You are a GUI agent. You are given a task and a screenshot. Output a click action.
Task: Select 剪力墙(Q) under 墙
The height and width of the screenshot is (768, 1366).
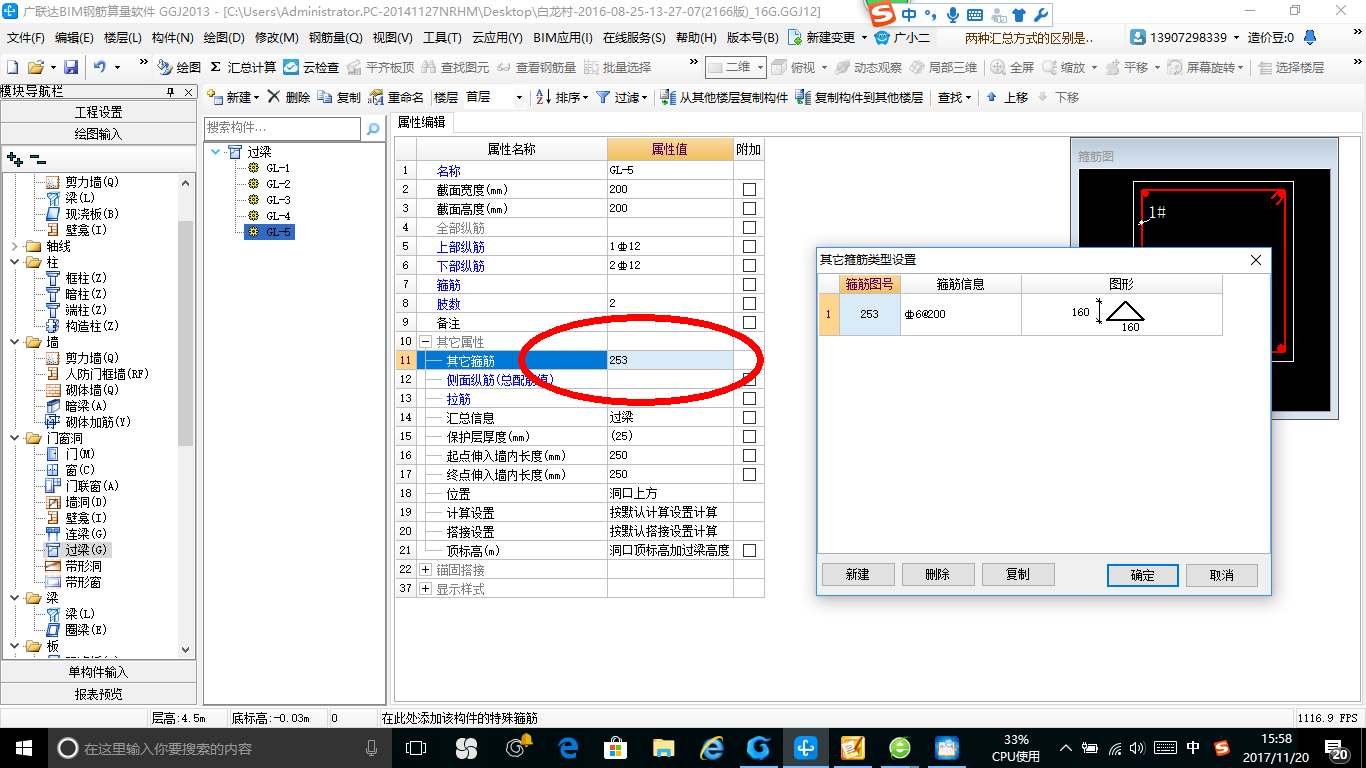(x=83, y=358)
